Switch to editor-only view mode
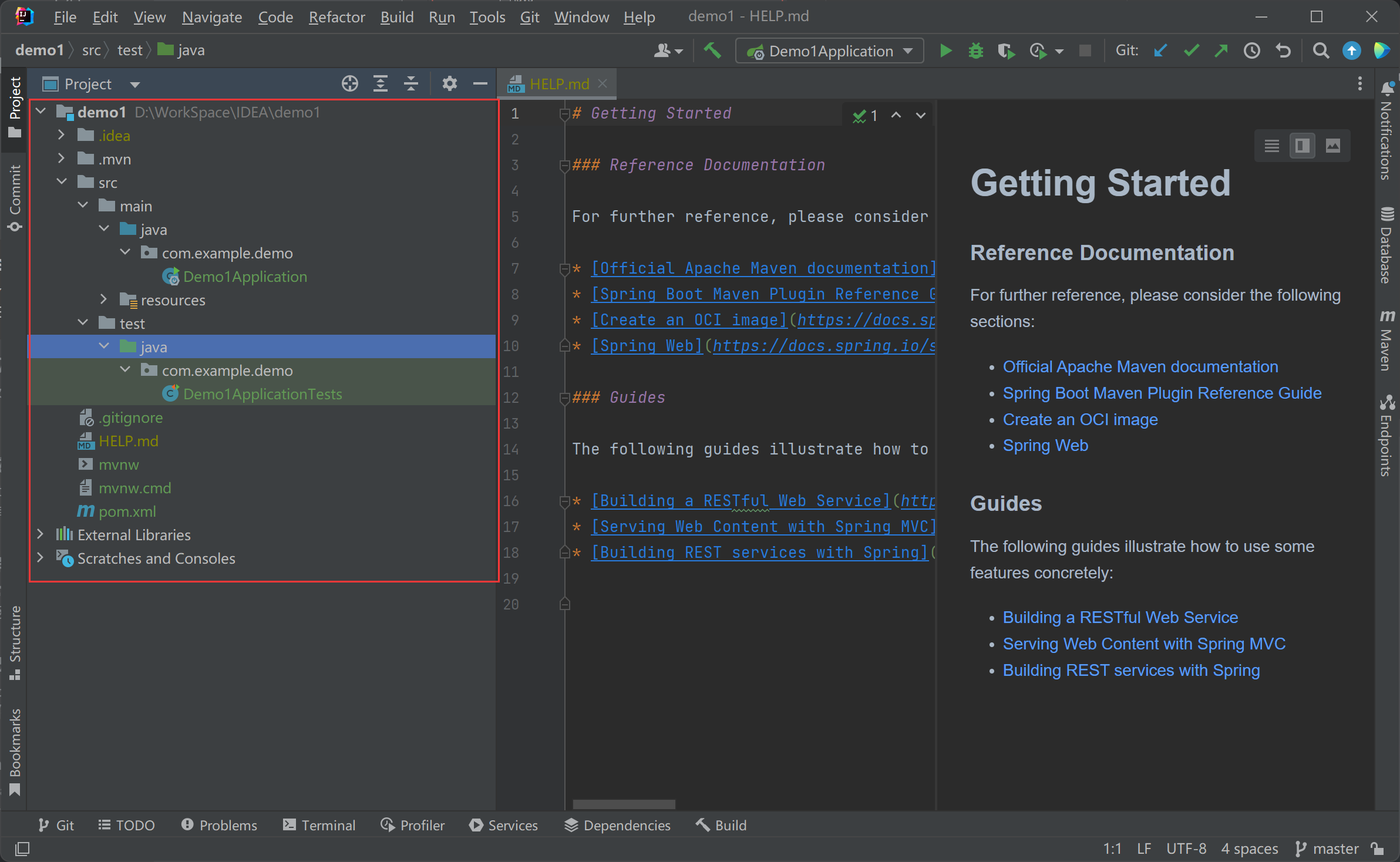The image size is (1400, 862). (x=1272, y=146)
